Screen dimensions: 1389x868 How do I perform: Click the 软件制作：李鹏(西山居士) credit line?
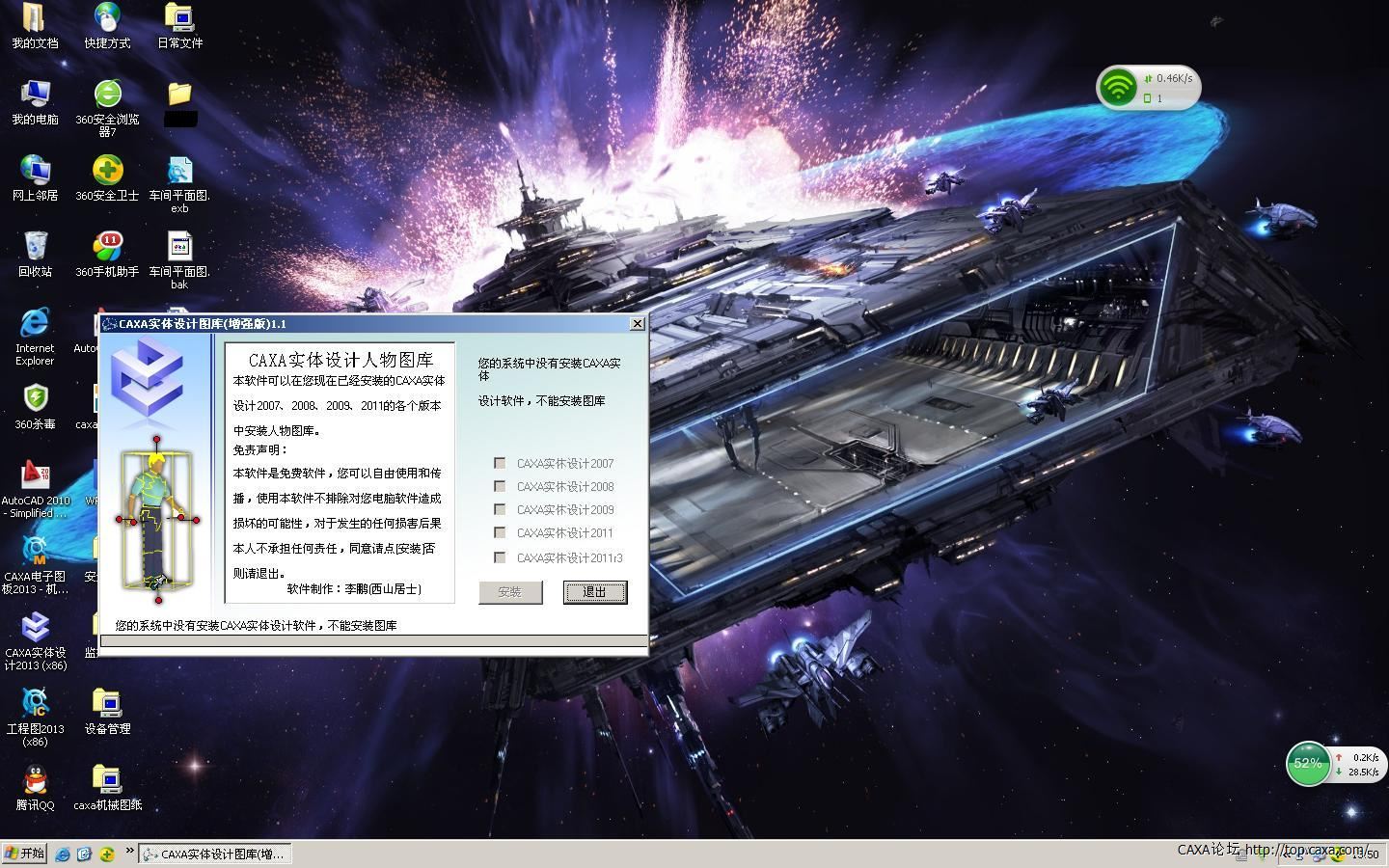coord(354,588)
